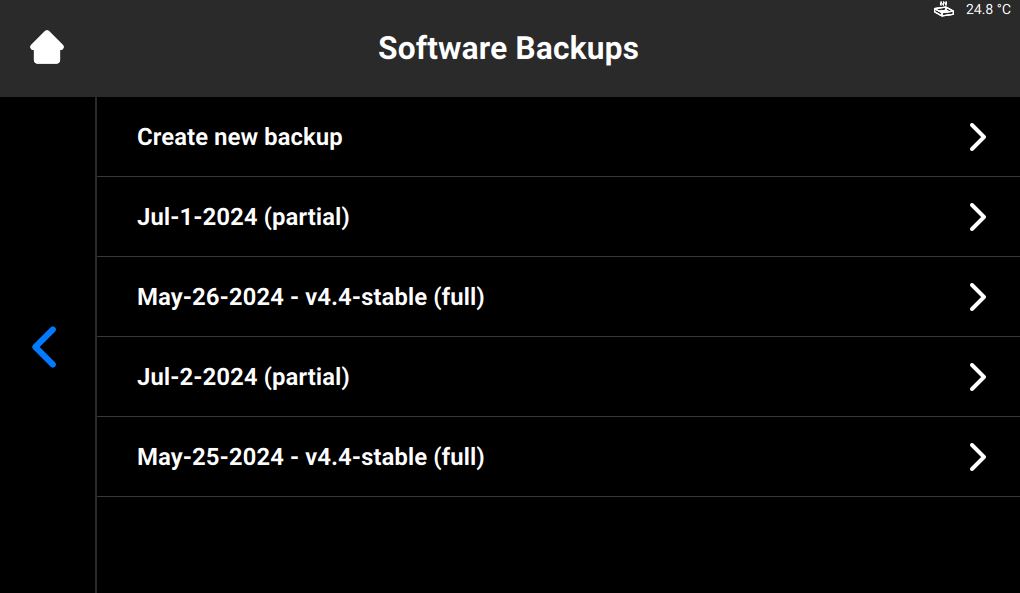The height and width of the screenshot is (593, 1020).
Task: Tap the 24.8 °C temperature reading
Action: click(x=988, y=9)
